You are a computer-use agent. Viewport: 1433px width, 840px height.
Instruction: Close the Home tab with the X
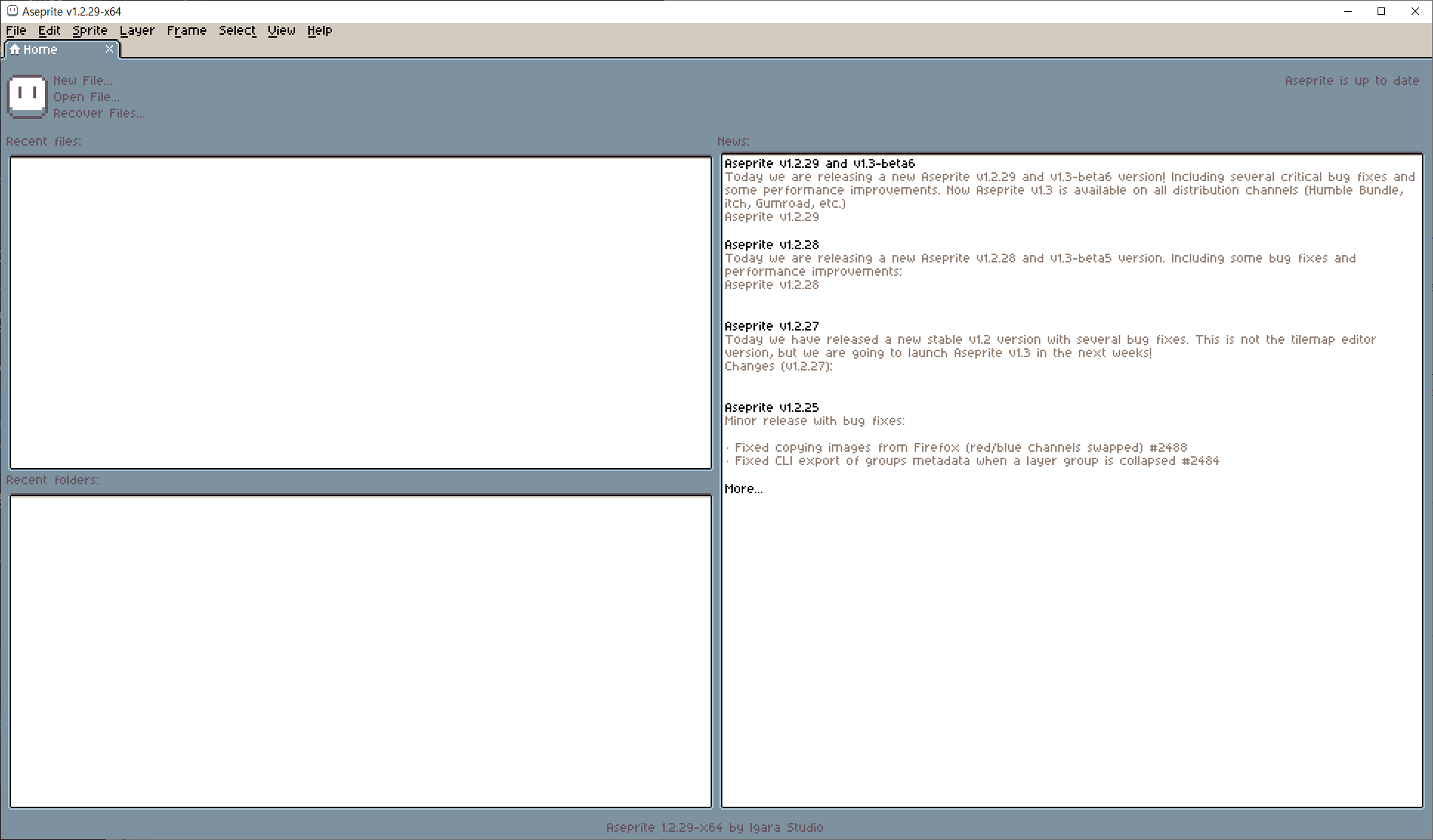click(109, 49)
